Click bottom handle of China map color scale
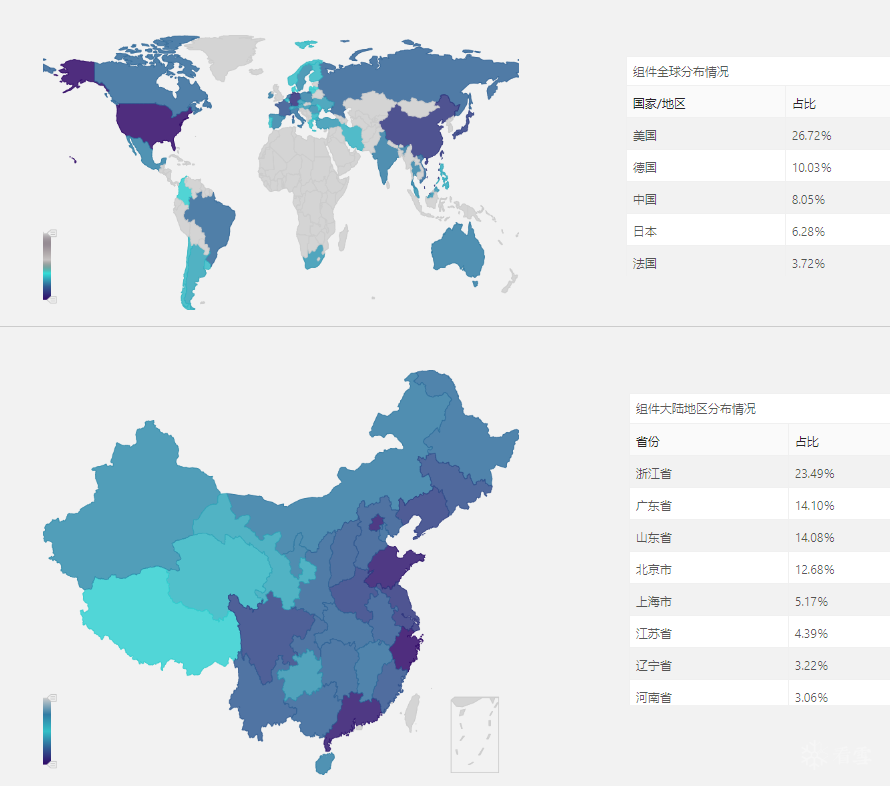Viewport: 890px width, 786px height. (52, 765)
